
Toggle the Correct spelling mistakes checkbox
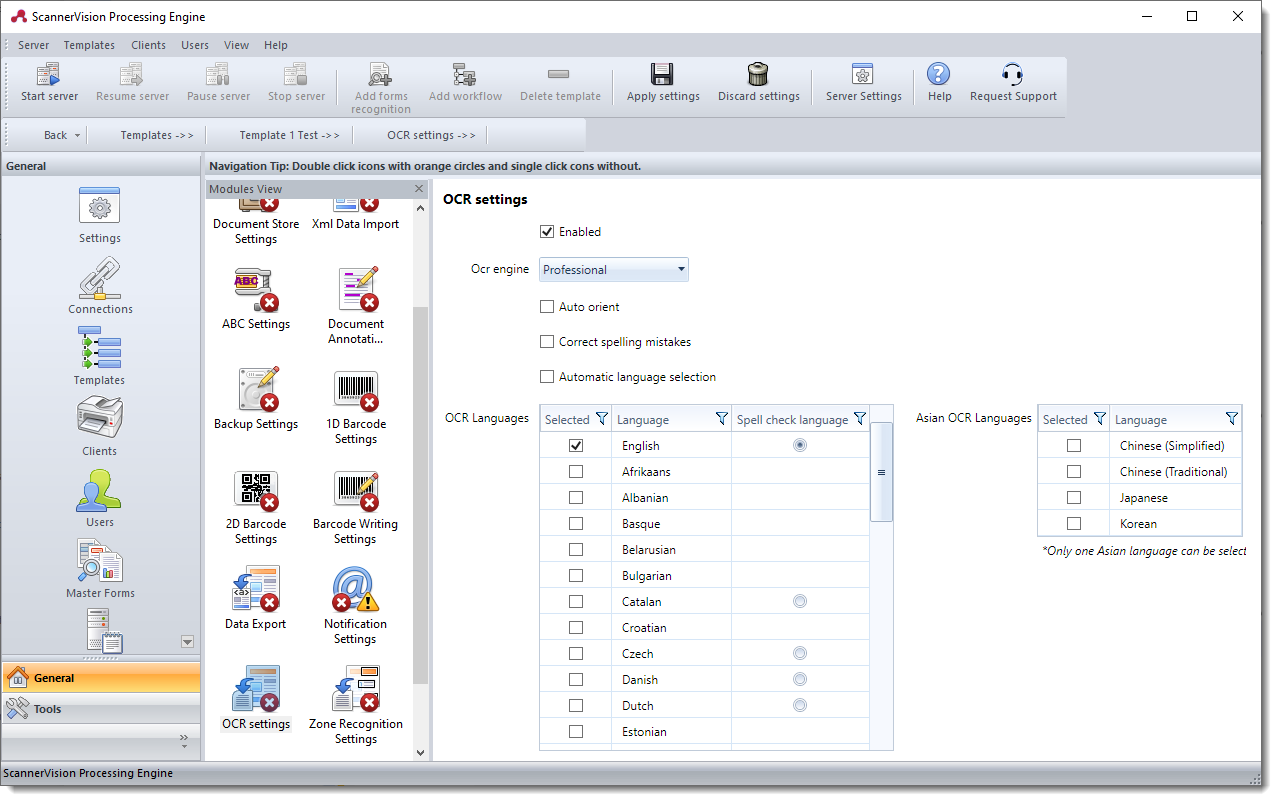pos(547,342)
